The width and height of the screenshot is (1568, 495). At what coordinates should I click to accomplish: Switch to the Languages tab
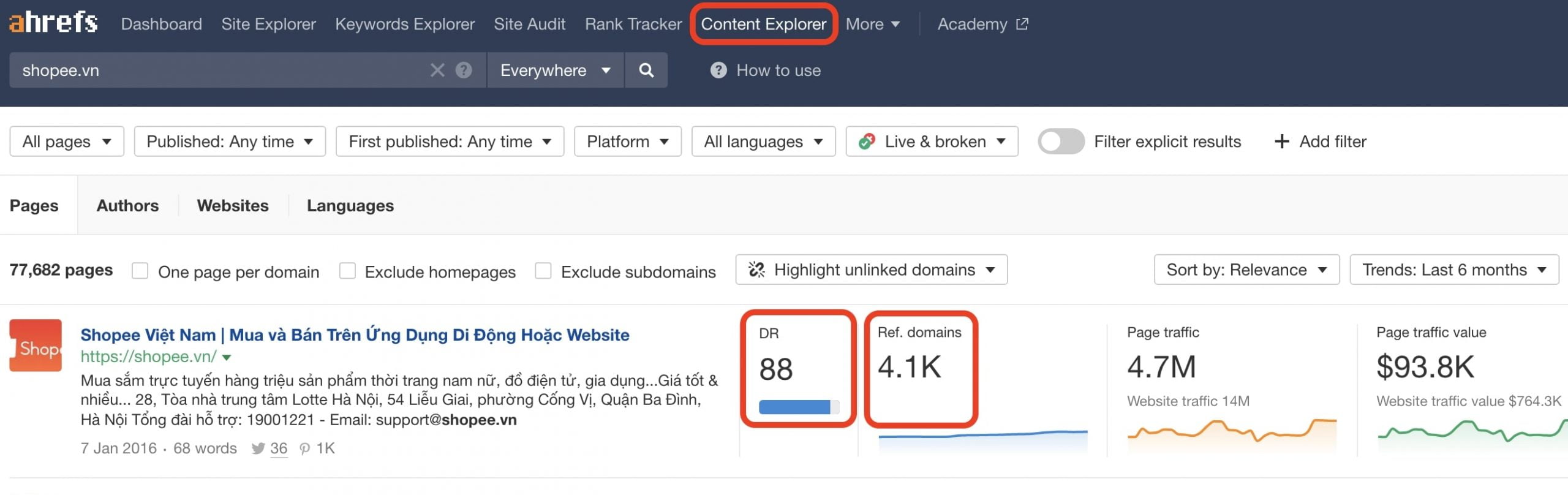[x=350, y=205]
